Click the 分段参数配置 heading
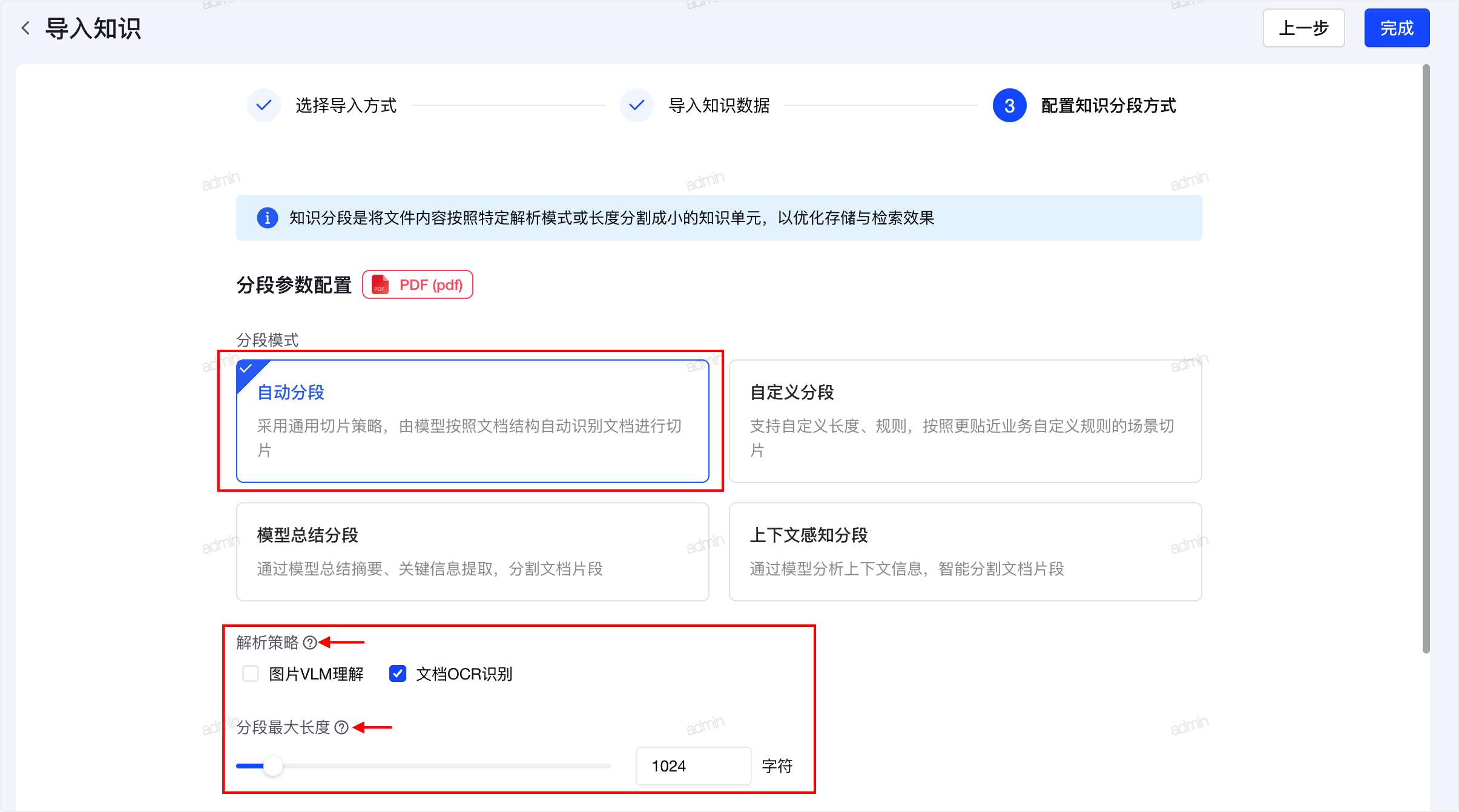Image resolution: width=1459 pixels, height=812 pixels. point(294,285)
